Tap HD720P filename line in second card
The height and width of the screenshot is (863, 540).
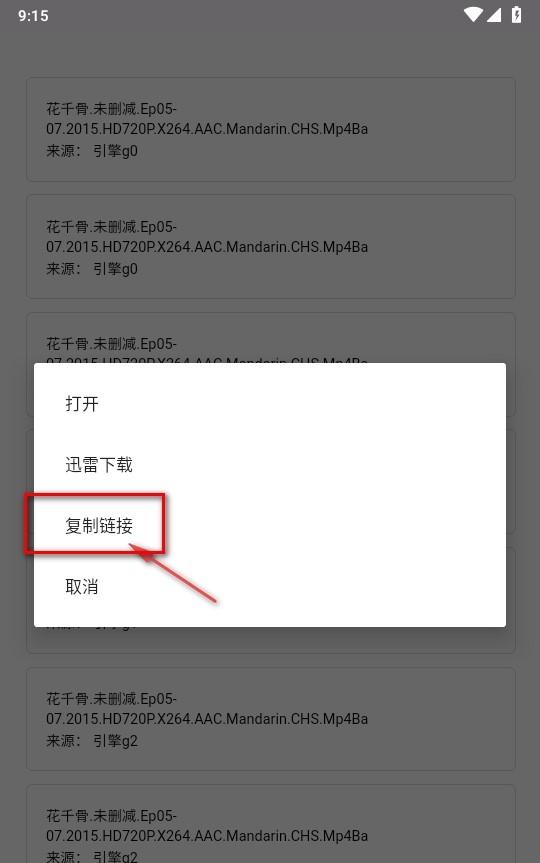(207, 247)
